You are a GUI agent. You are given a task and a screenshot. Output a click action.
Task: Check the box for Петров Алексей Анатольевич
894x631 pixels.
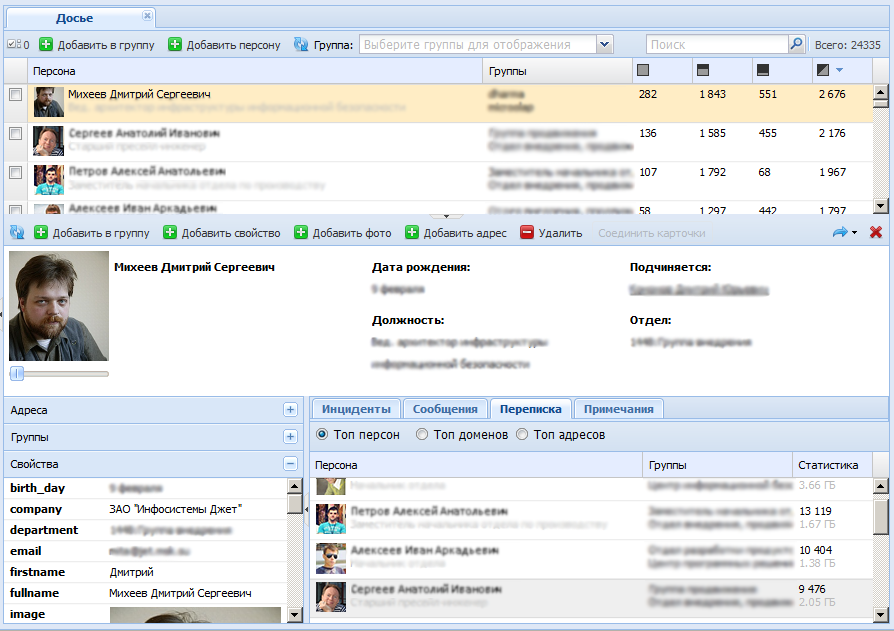click(15, 172)
